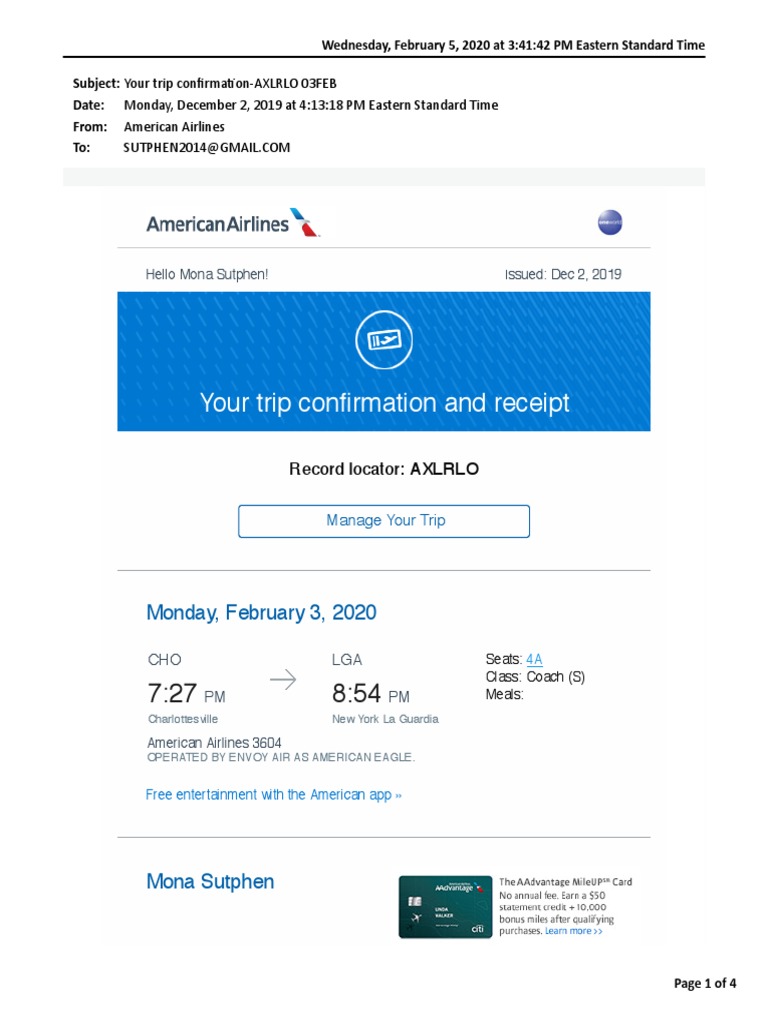Click the arrow between CHO and LGA
This screenshot has height=1024, width=768.
tap(283, 680)
